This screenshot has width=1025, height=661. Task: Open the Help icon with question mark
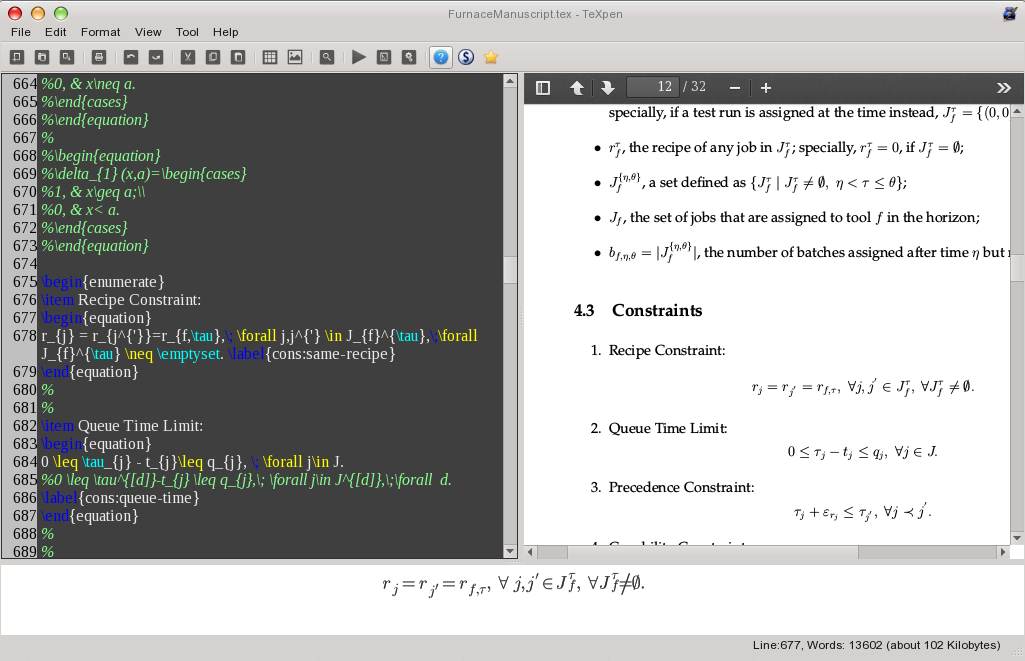tap(440, 57)
